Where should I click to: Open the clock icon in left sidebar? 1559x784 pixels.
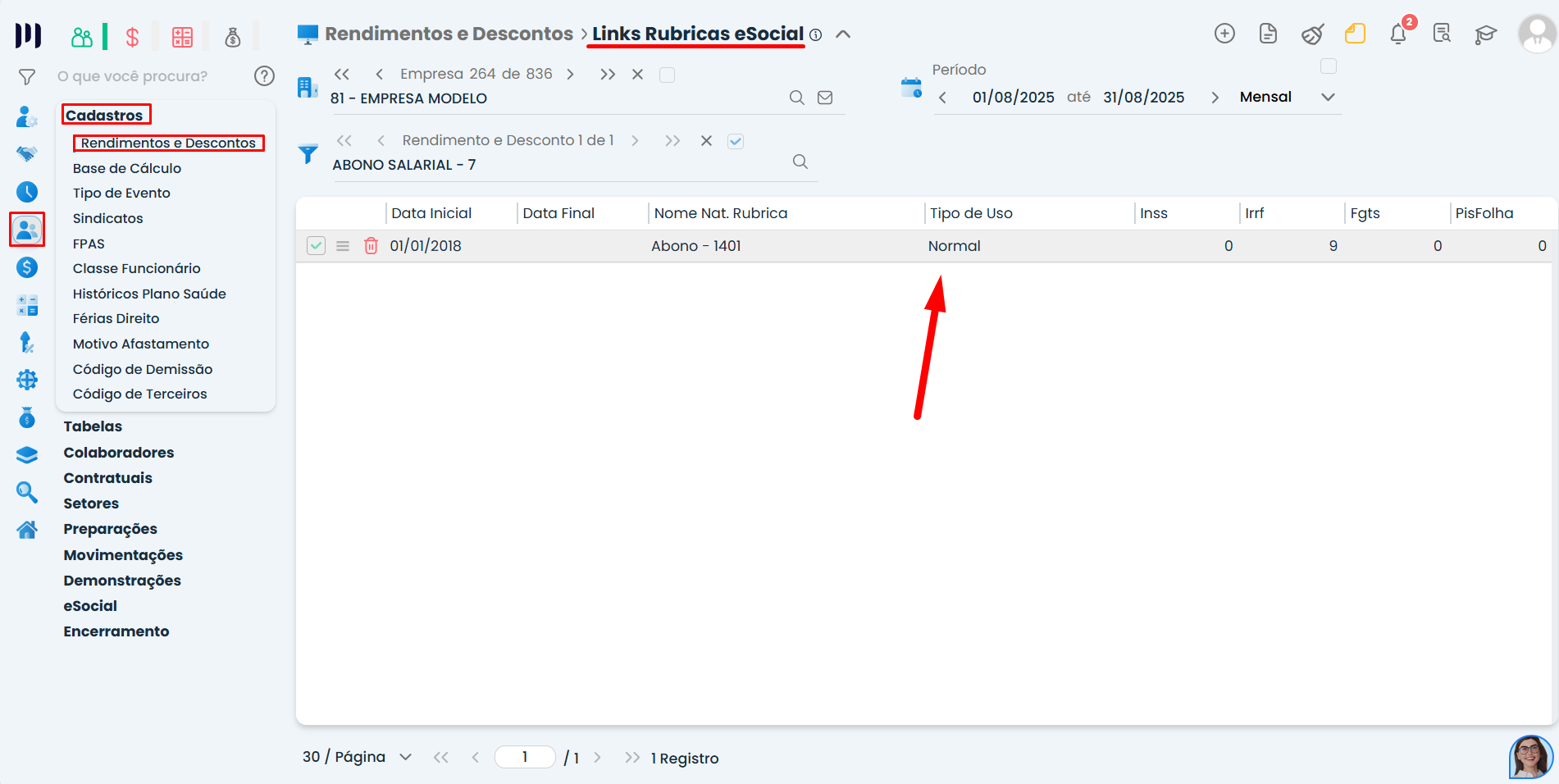[27, 192]
